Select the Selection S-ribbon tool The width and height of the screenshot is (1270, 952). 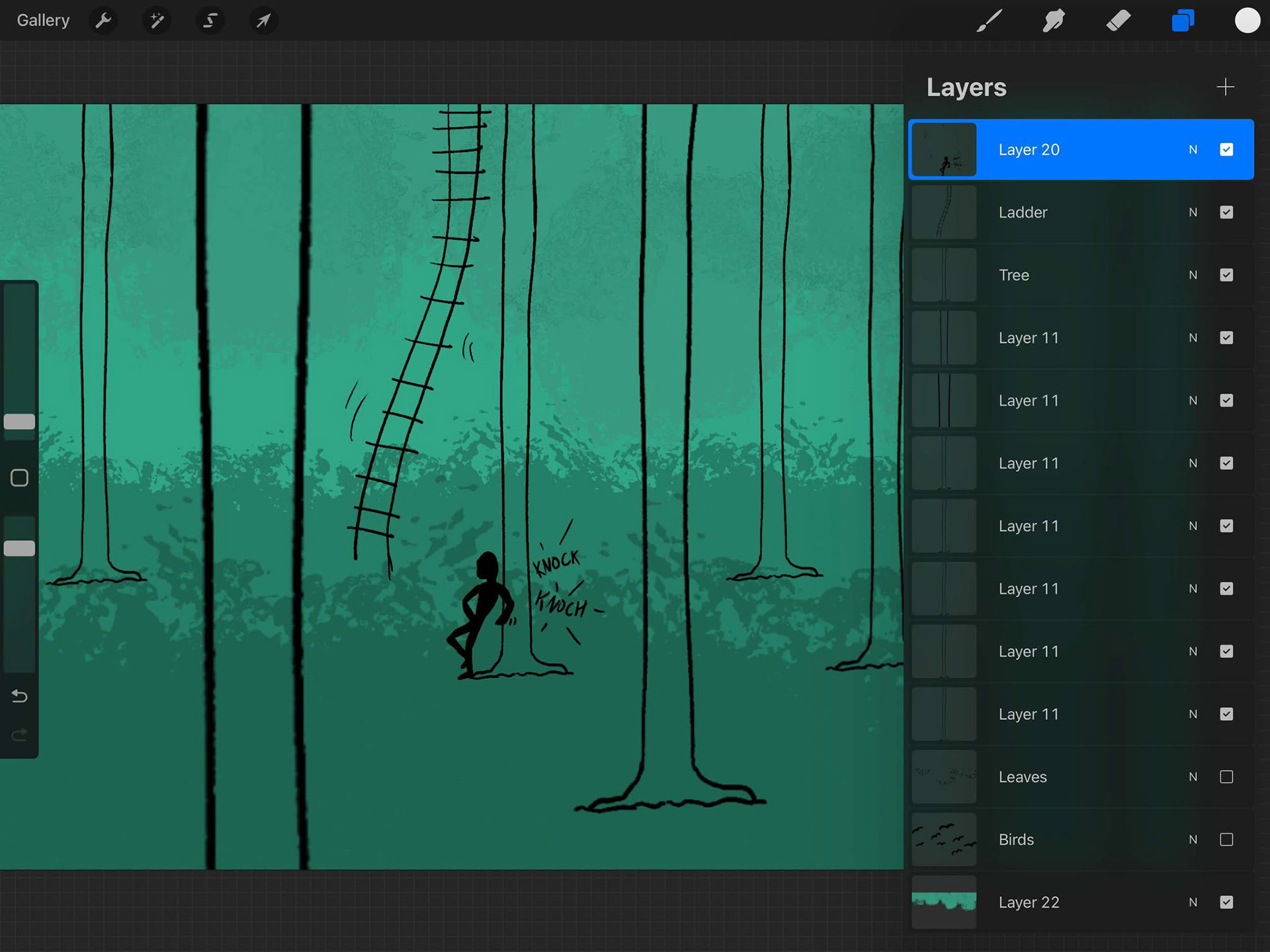click(x=210, y=20)
